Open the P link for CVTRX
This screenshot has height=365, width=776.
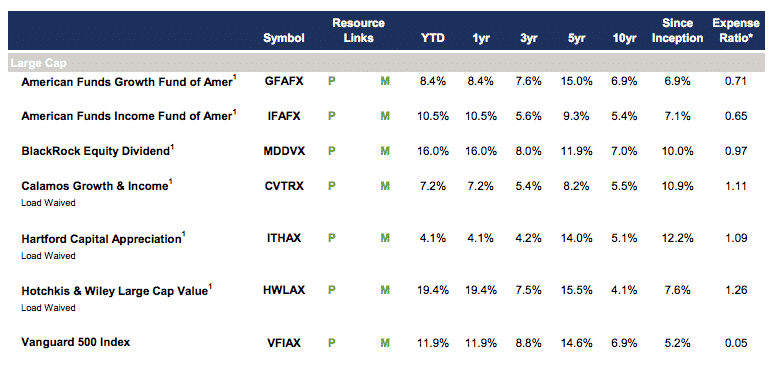(332, 186)
